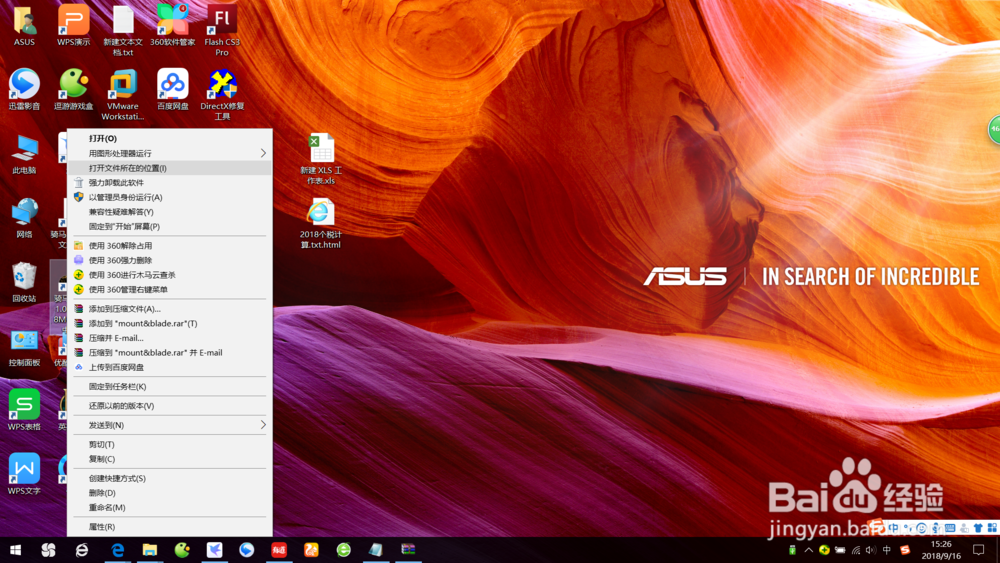Click 删除(D) menu entry
The height and width of the screenshot is (563, 1000).
pos(170,493)
